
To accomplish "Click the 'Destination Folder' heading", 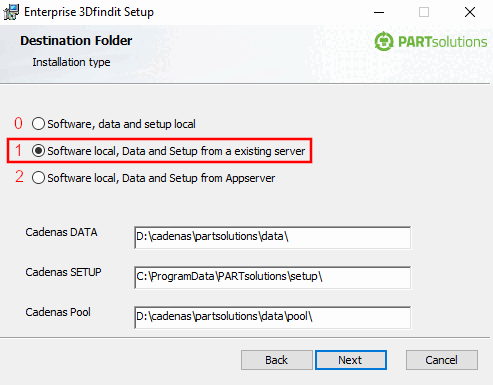I will (76, 41).
